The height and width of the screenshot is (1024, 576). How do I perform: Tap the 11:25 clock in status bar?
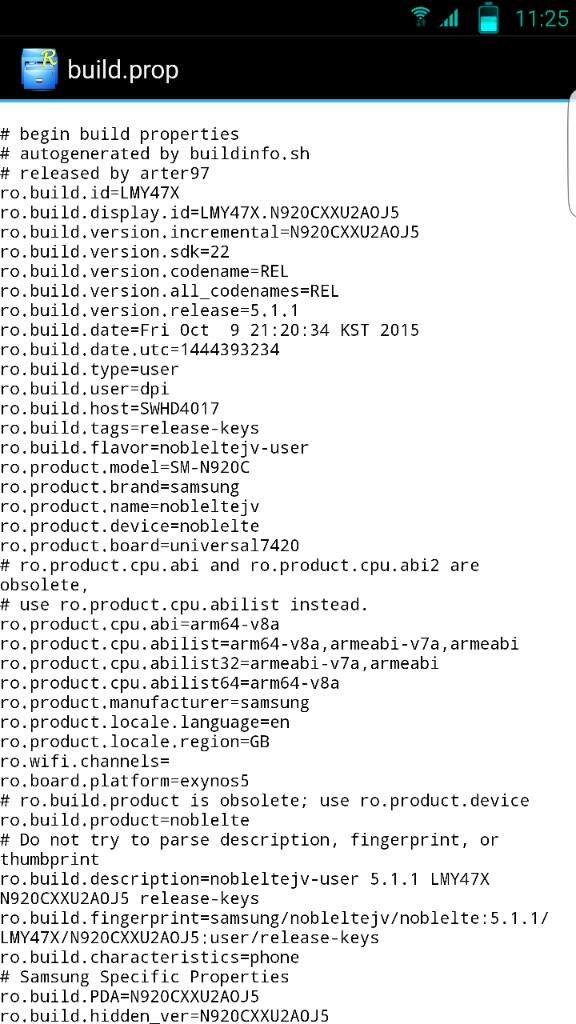(541, 18)
